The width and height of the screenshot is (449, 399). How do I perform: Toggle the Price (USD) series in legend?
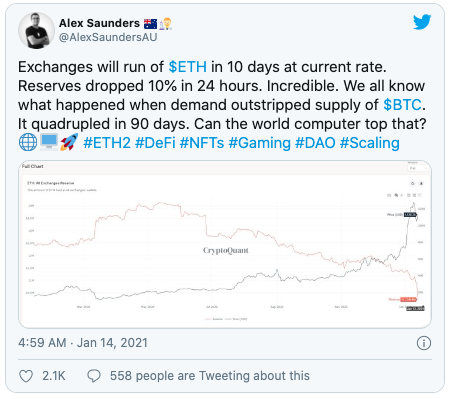[x=237, y=319]
